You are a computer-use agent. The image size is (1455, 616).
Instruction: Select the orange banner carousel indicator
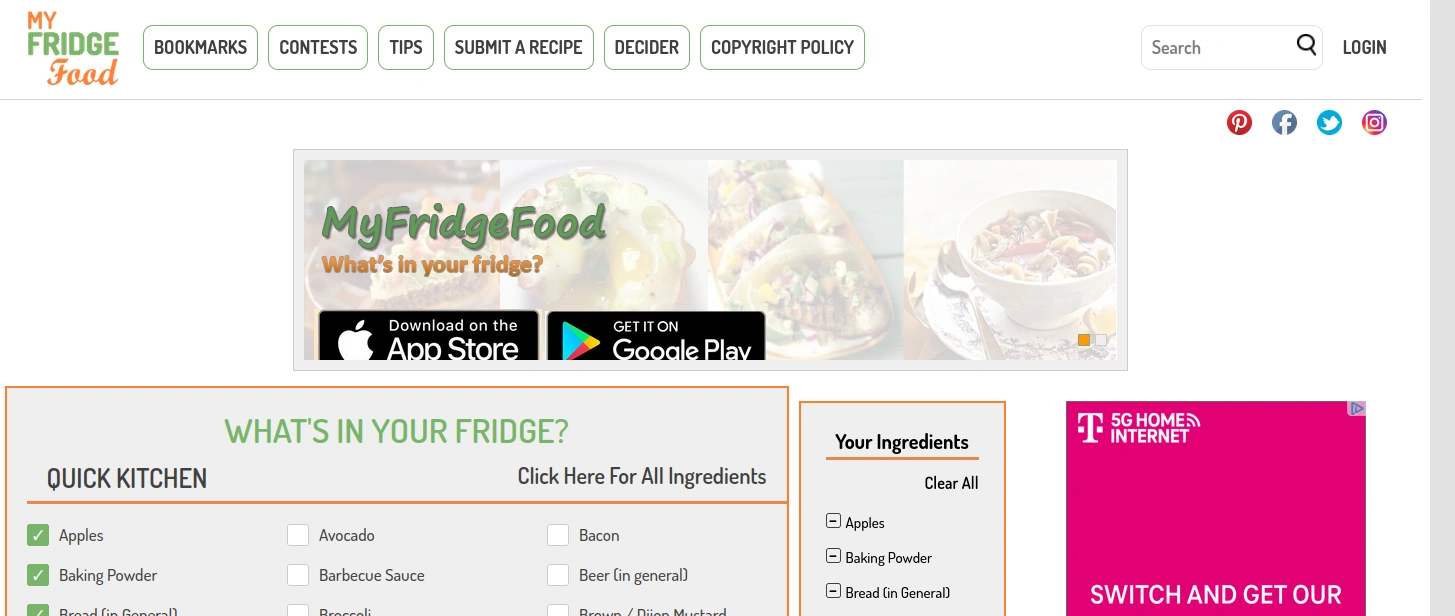tap(1084, 340)
